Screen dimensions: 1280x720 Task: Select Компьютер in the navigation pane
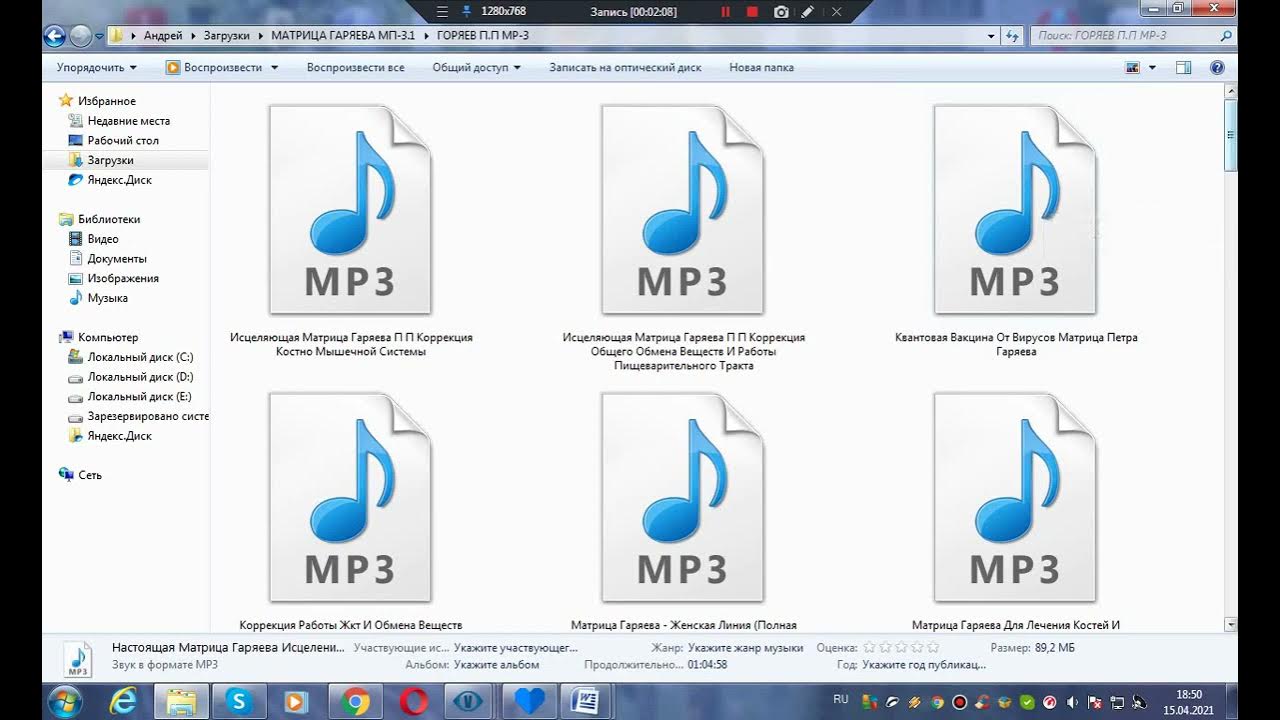coord(107,337)
